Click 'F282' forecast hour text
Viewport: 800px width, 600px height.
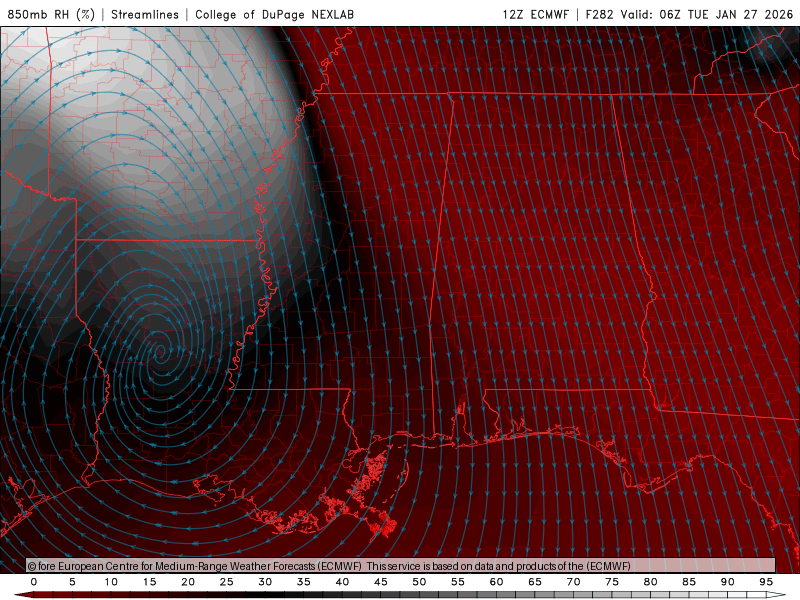tap(599, 14)
